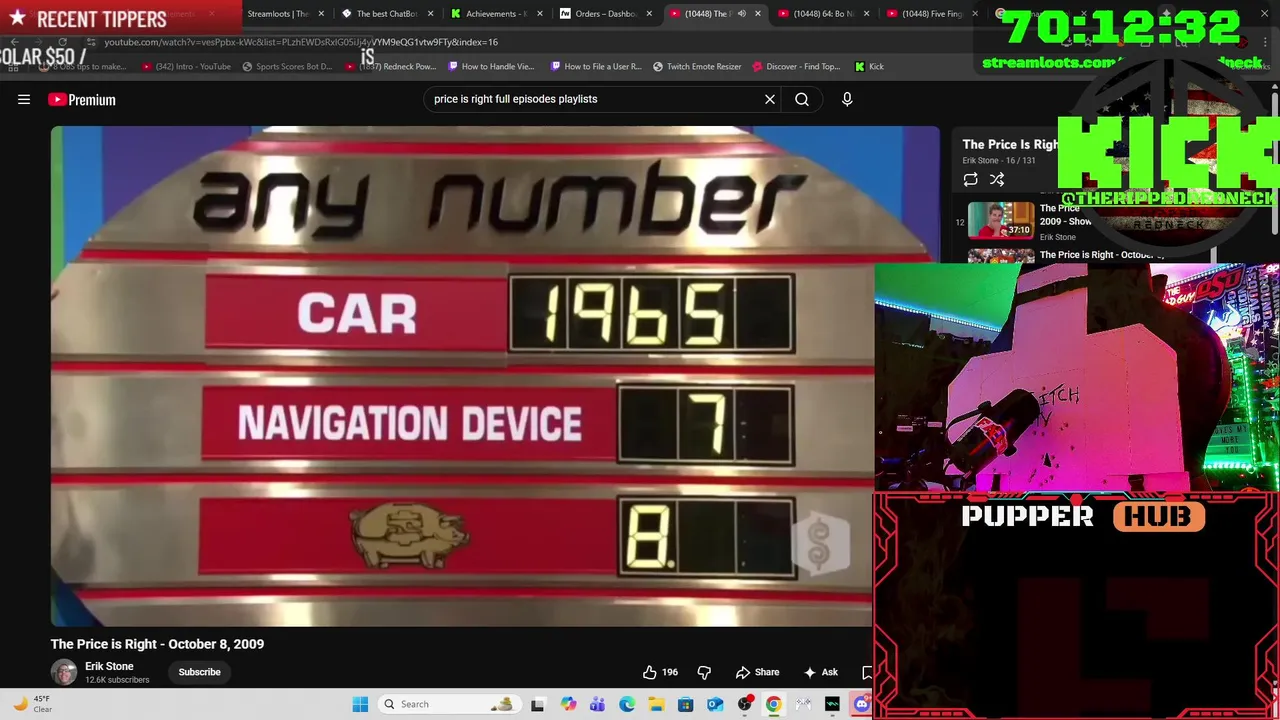
Task: Open the YouTube hamburger guide menu
Action: (x=24, y=99)
